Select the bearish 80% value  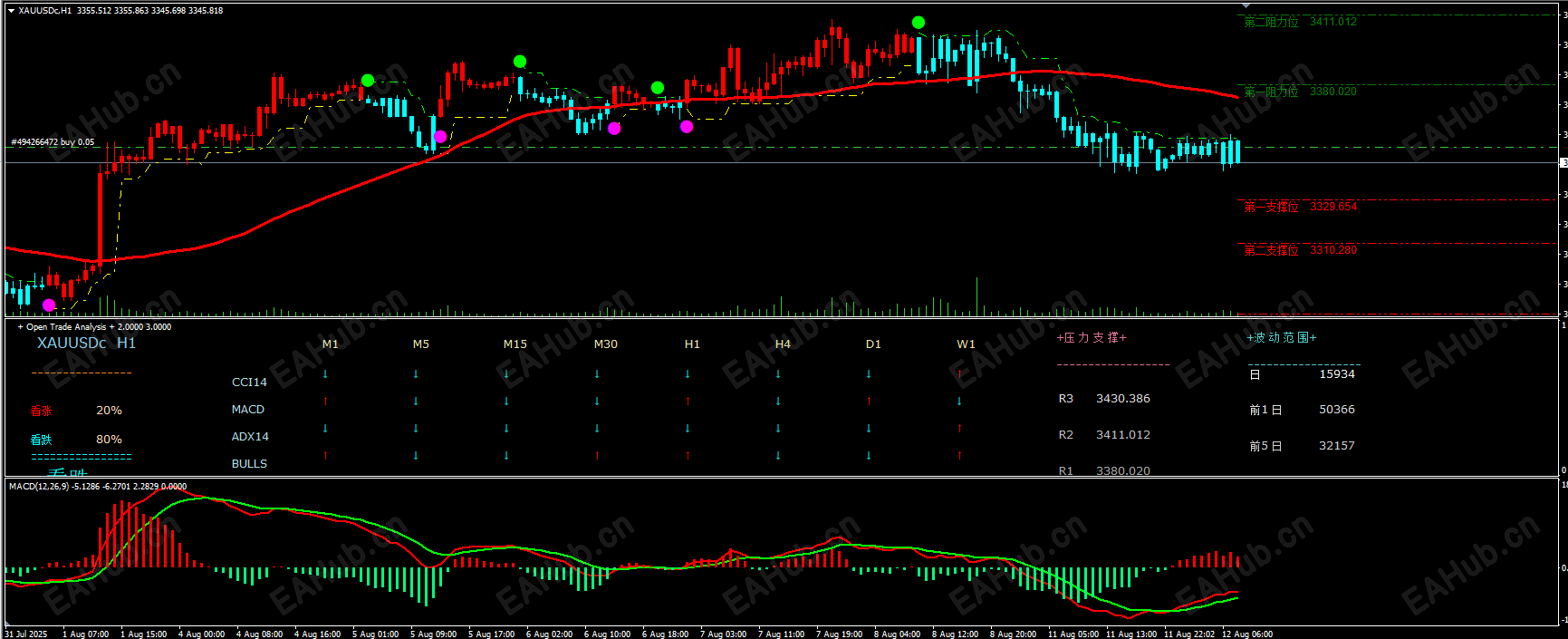click(x=109, y=440)
